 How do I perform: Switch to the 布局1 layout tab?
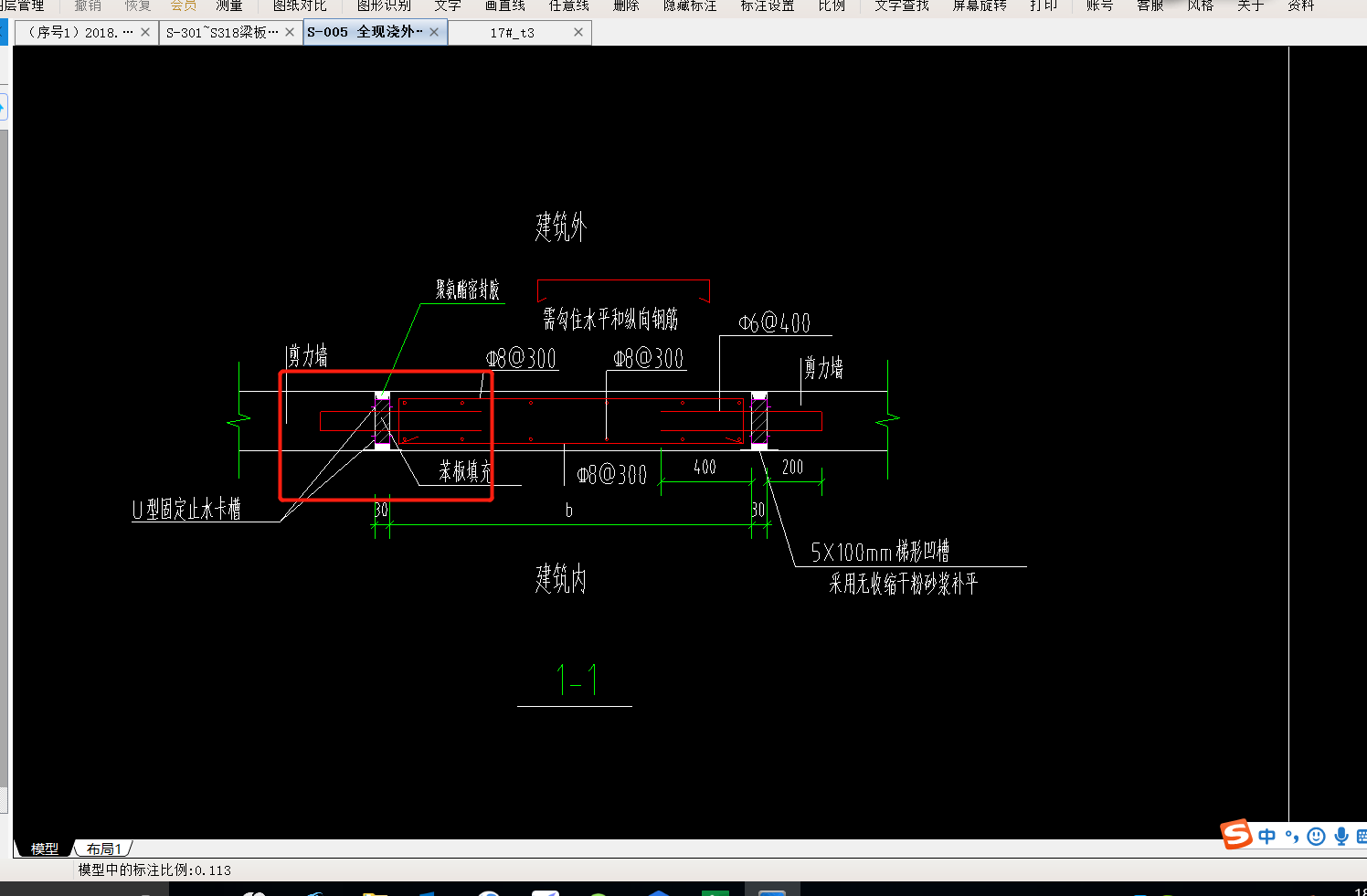click(103, 849)
